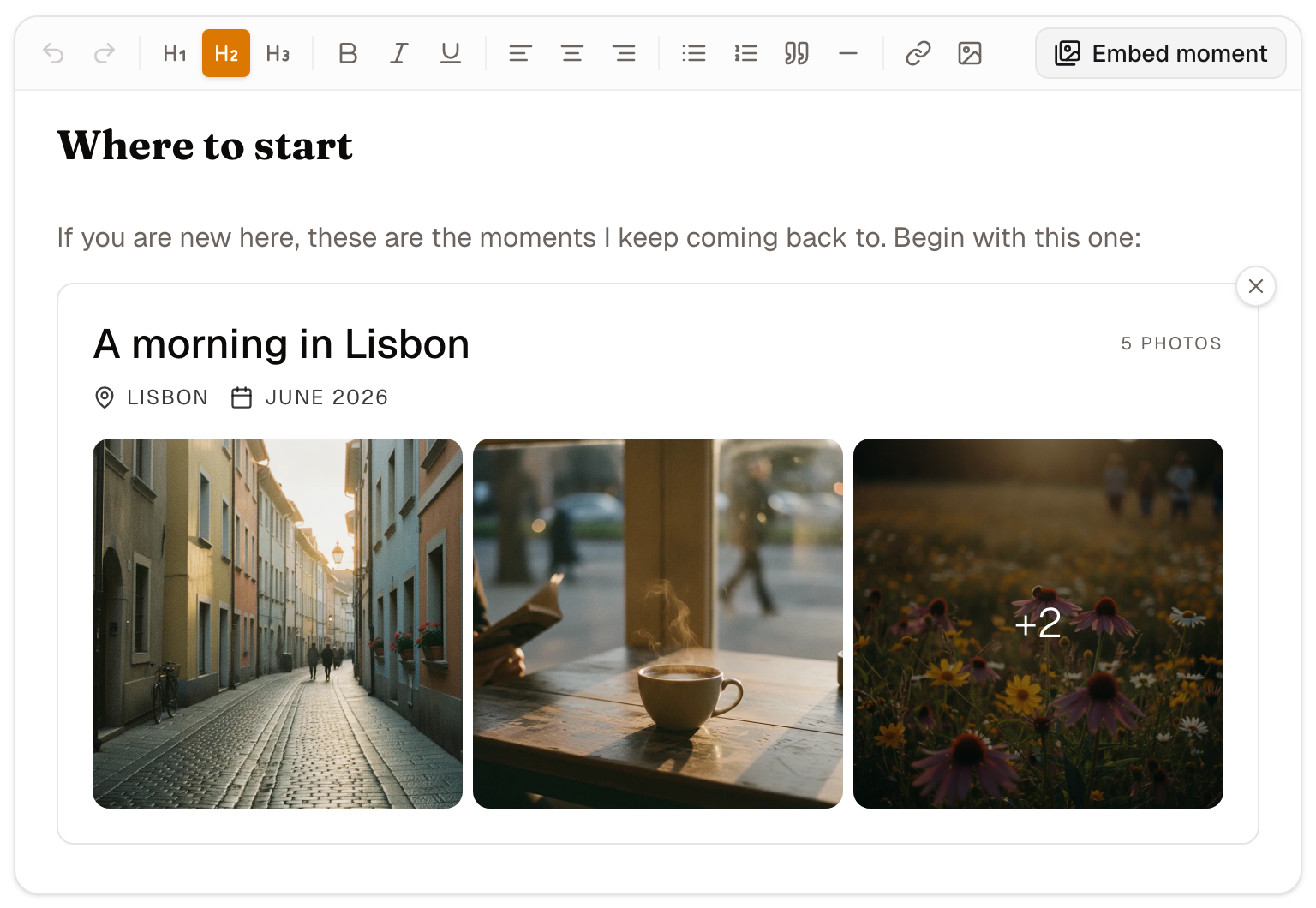Click the intro paragraph text
The width and height of the screenshot is (1316, 908).
[599, 237]
